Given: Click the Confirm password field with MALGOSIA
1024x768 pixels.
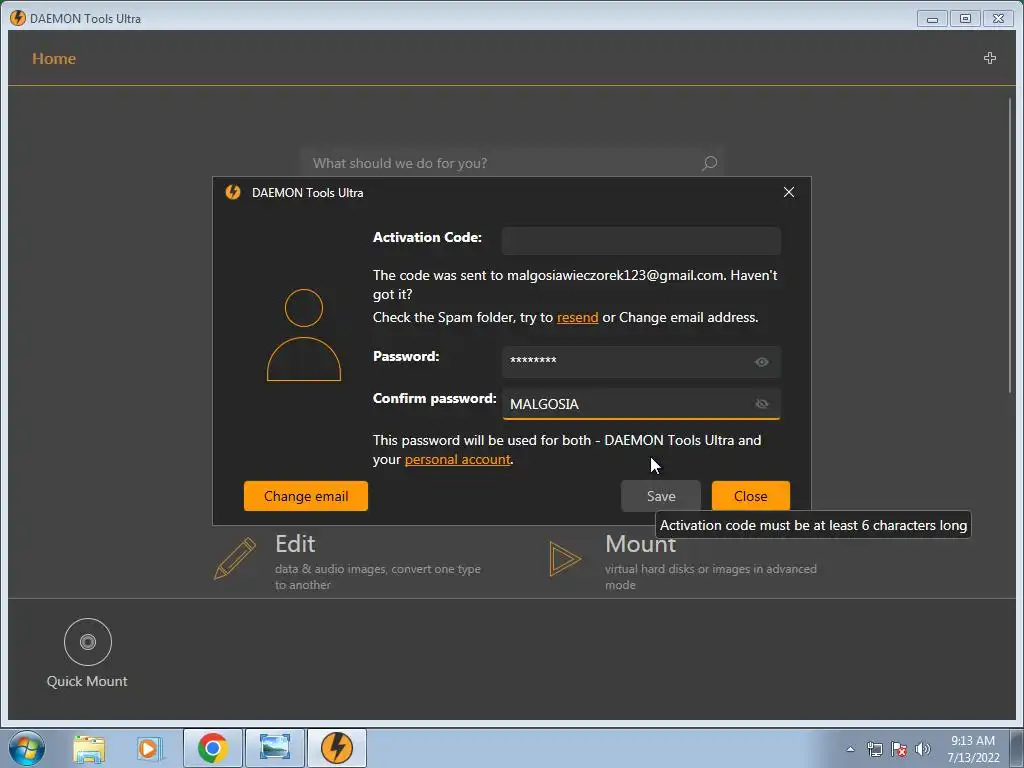Looking at the screenshot, I should (641, 404).
